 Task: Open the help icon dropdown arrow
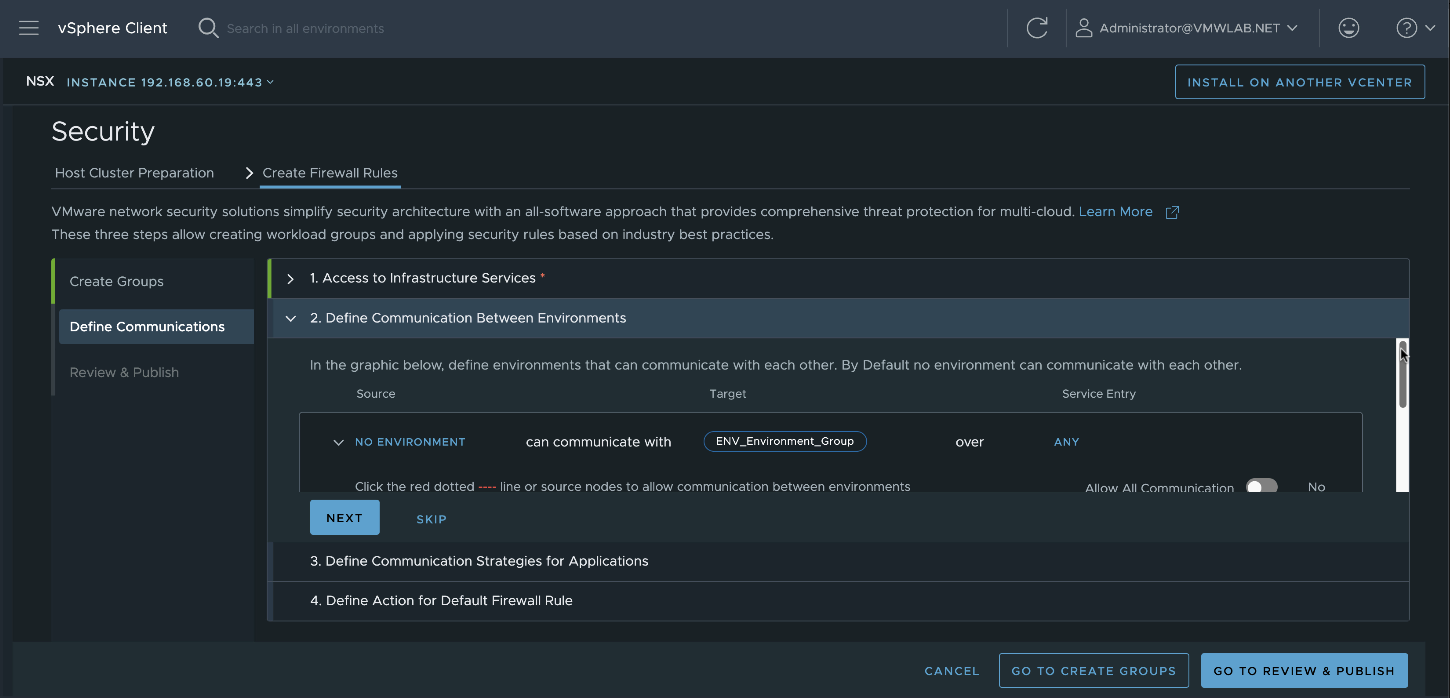coord(1430,28)
